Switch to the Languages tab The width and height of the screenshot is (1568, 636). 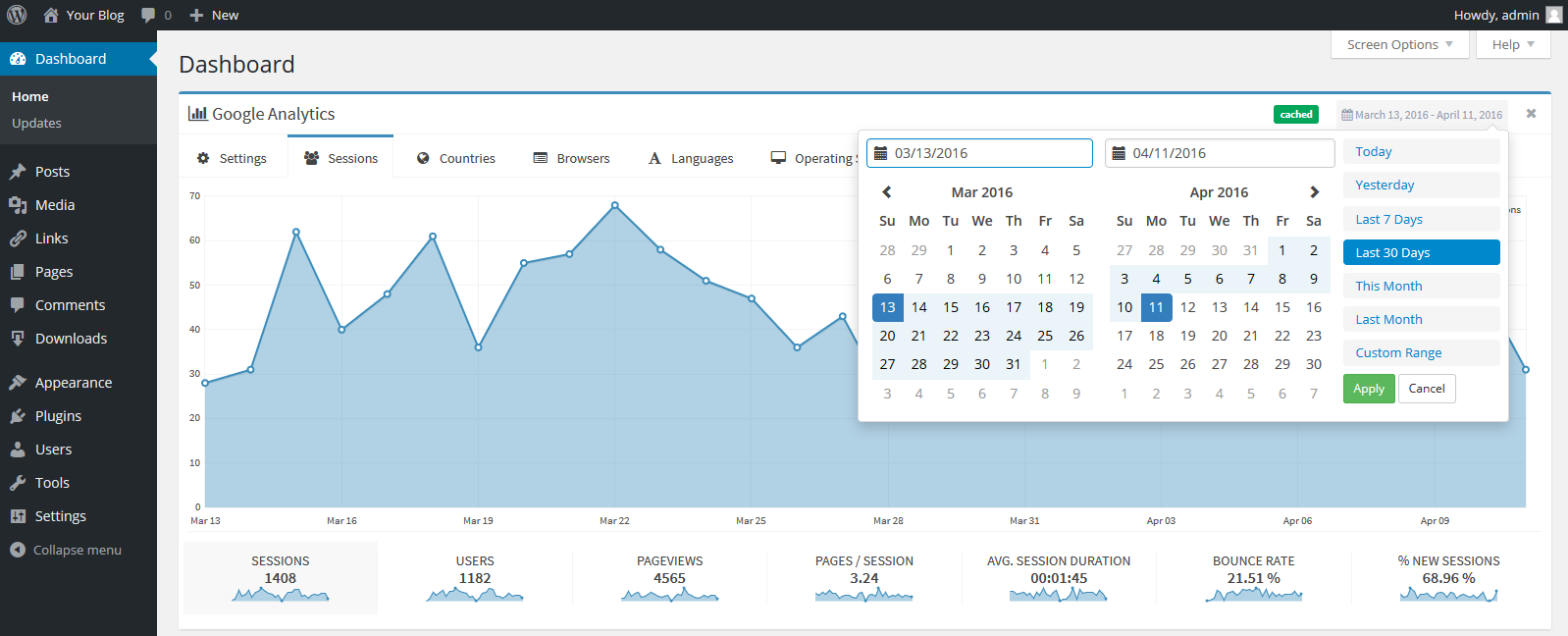691,158
